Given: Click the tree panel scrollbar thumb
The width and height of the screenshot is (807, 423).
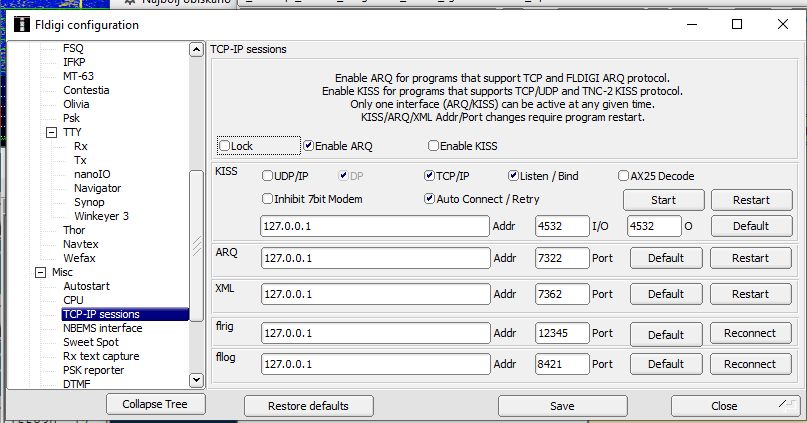Looking at the screenshot, I should [x=196, y=245].
